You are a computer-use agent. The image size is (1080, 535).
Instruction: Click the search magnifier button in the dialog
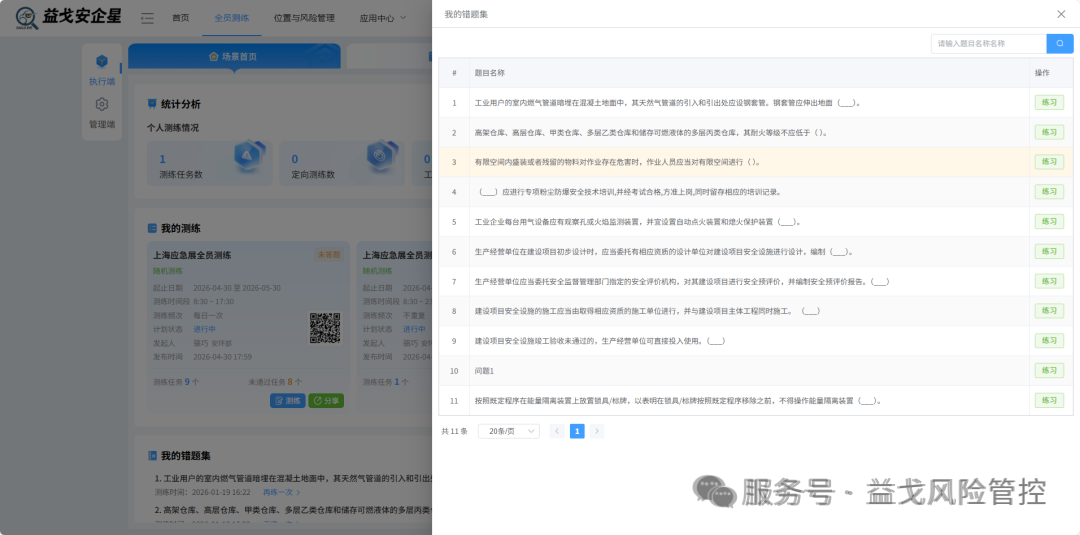pos(1060,43)
